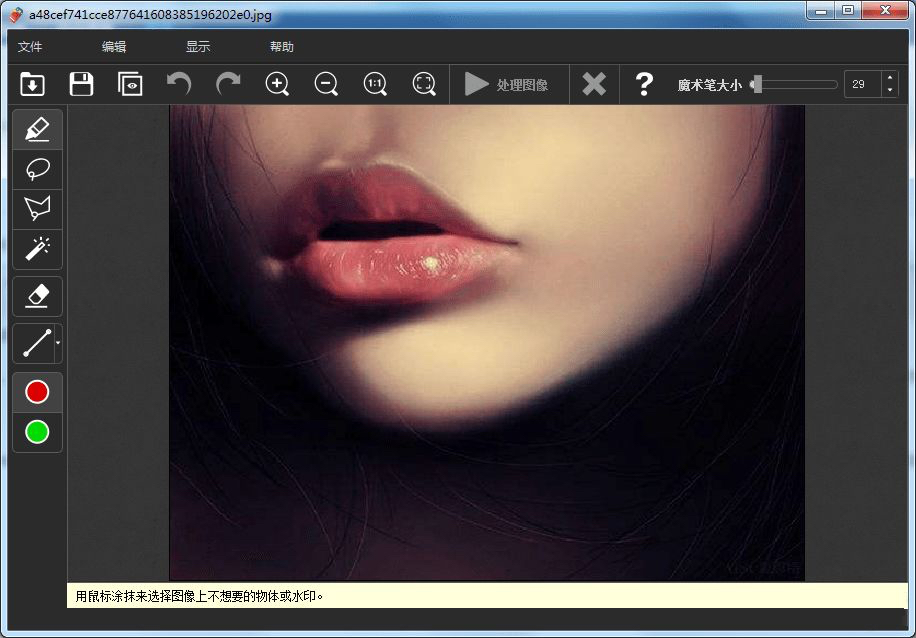
Task: Open the 文件 menu
Action: pos(30,47)
